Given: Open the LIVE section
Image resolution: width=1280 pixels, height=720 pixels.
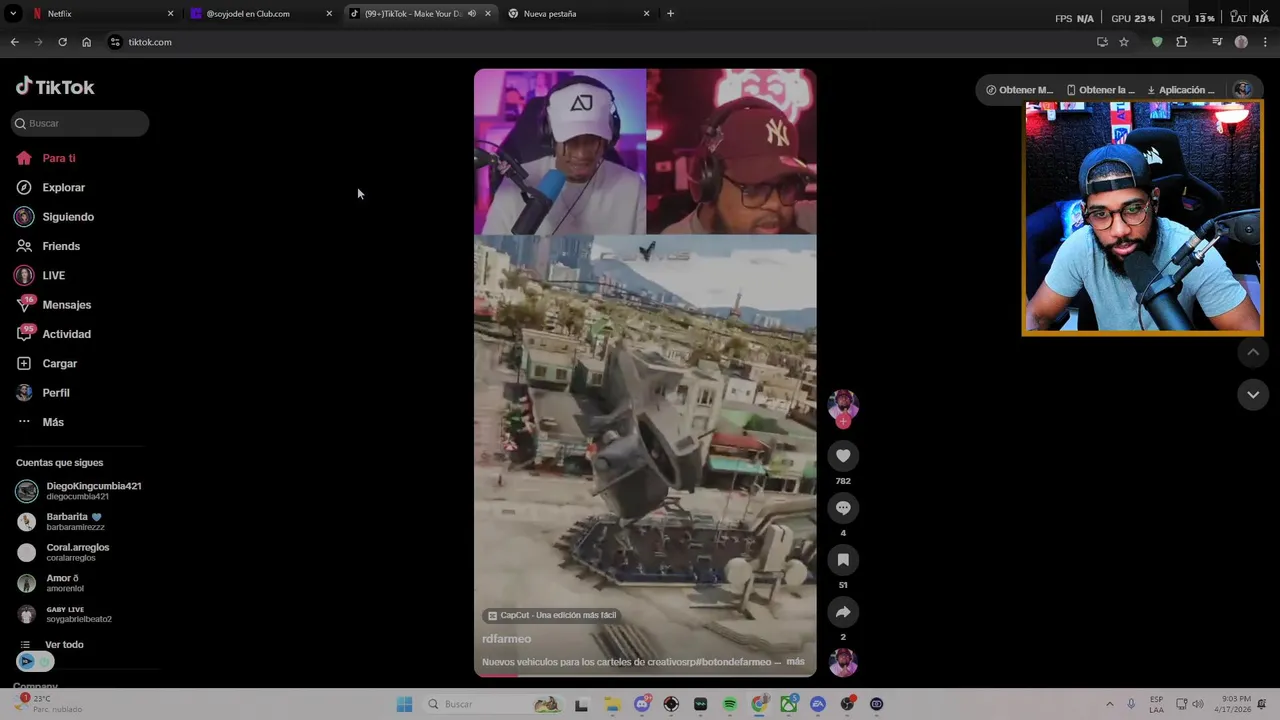Looking at the screenshot, I should click(x=40, y=275).
